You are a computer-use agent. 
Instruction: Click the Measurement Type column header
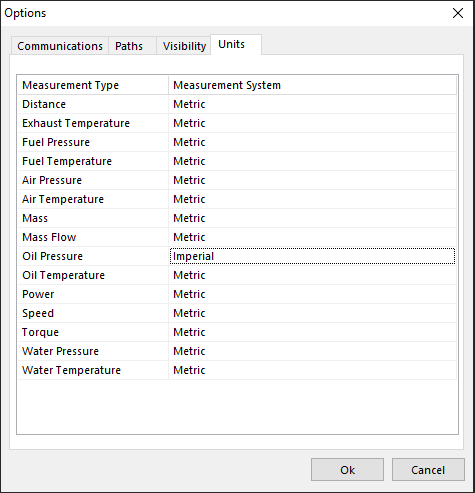point(93,85)
